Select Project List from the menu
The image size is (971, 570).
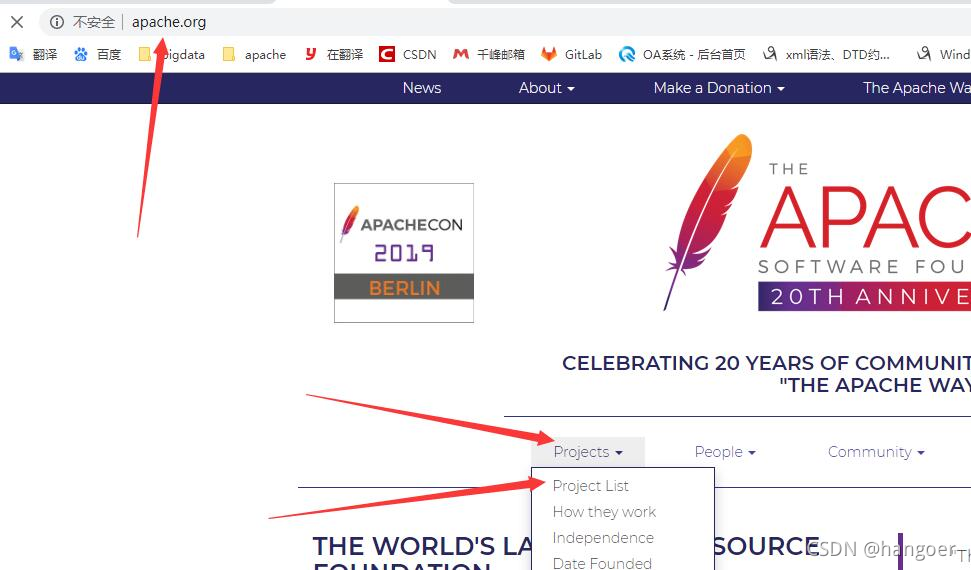pos(591,486)
